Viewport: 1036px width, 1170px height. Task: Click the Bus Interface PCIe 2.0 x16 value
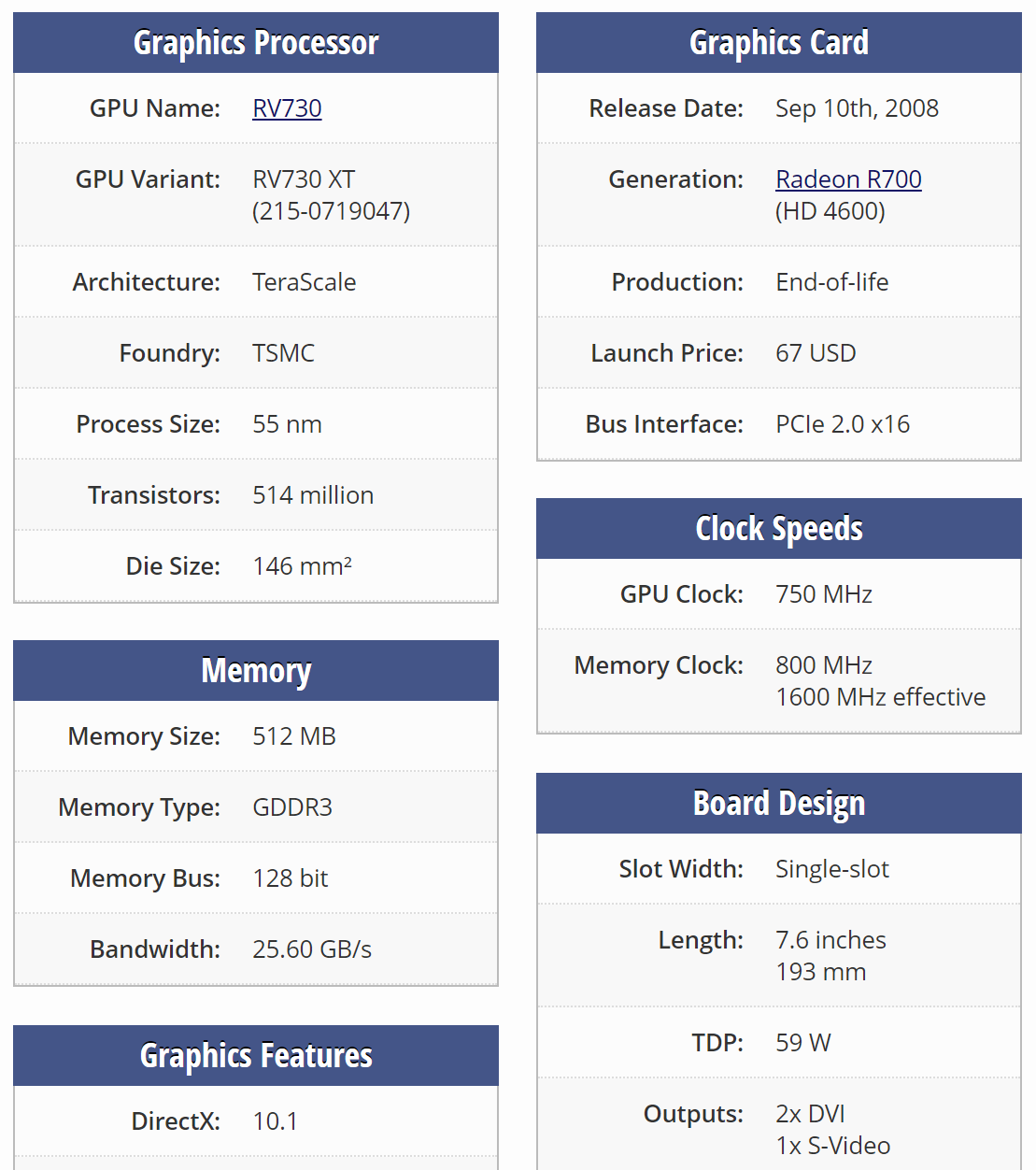pos(842,424)
